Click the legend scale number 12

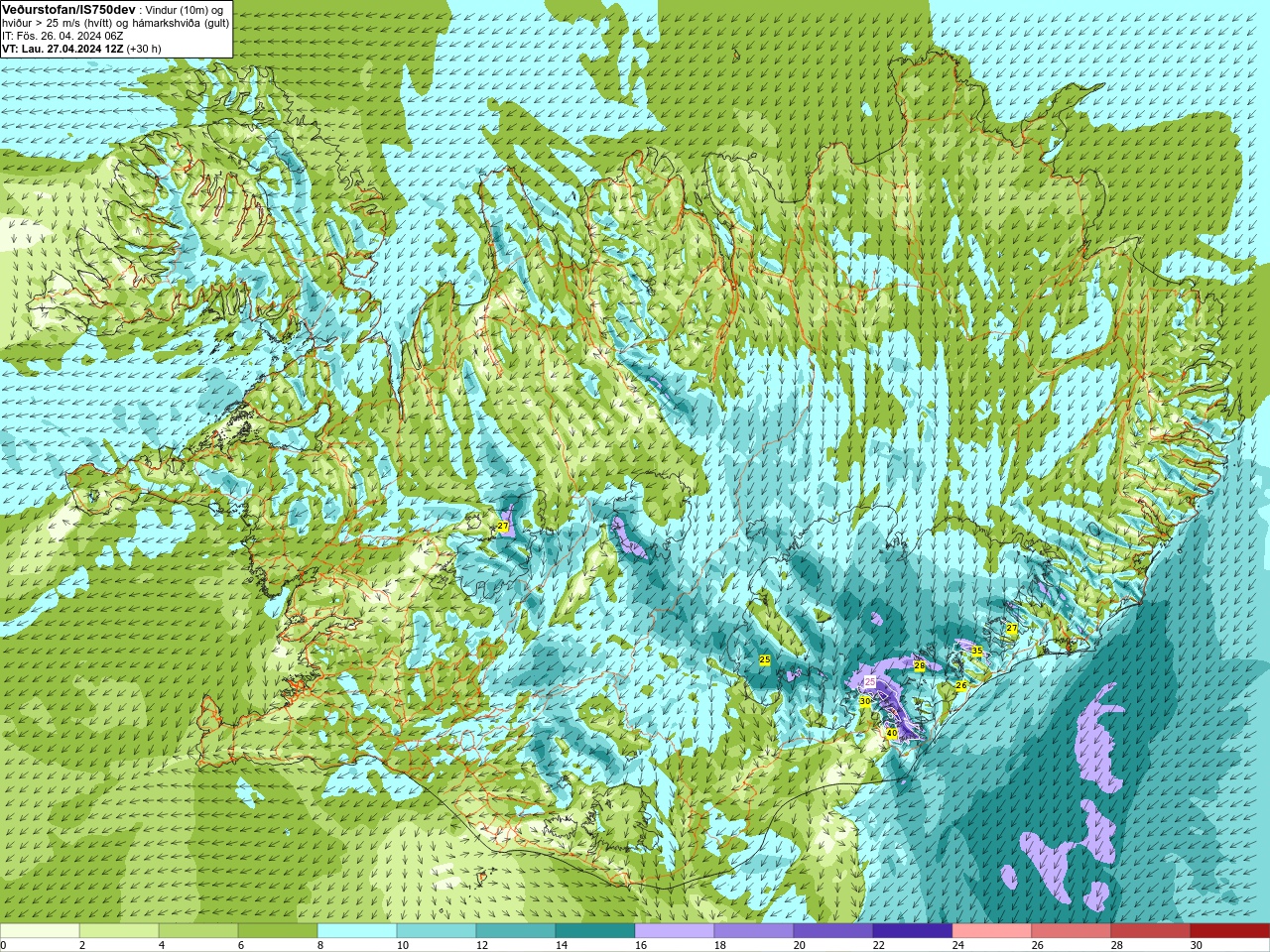tap(482, 946)
